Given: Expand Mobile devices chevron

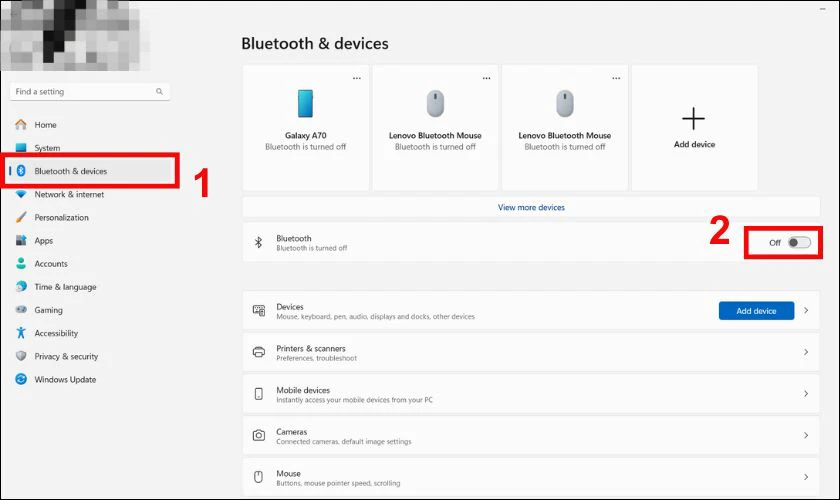Looking at the screenshot, I should [806, 394].
